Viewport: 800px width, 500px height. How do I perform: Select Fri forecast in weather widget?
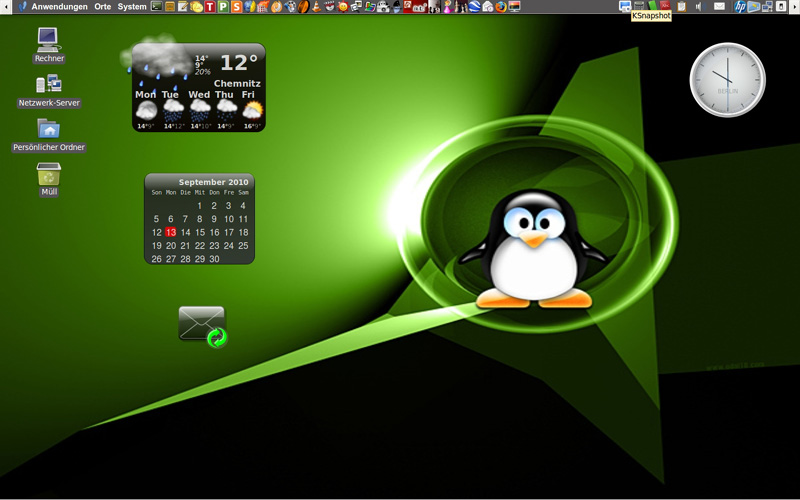(252, 110)
